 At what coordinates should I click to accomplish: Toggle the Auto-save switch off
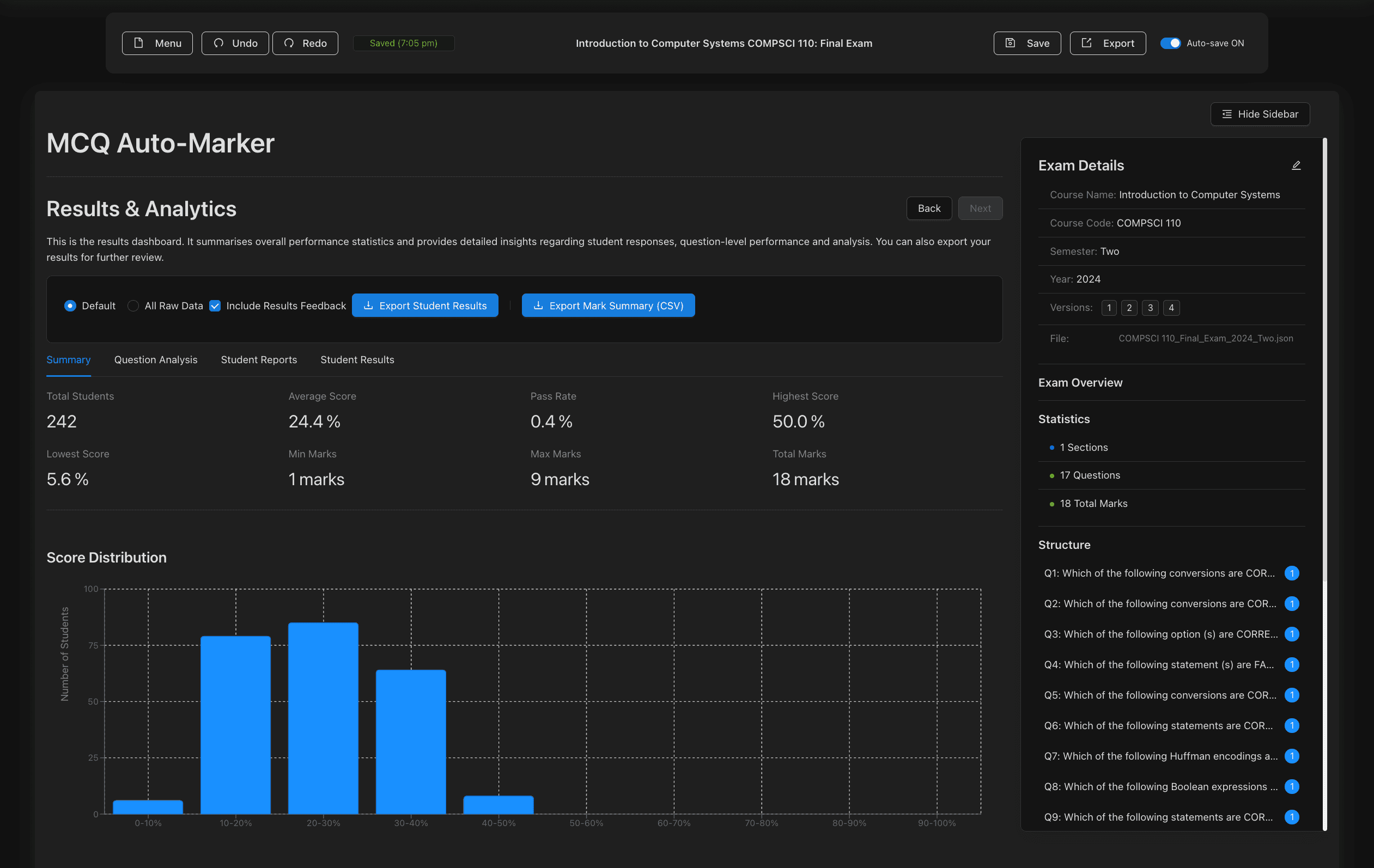[1170, 44]
